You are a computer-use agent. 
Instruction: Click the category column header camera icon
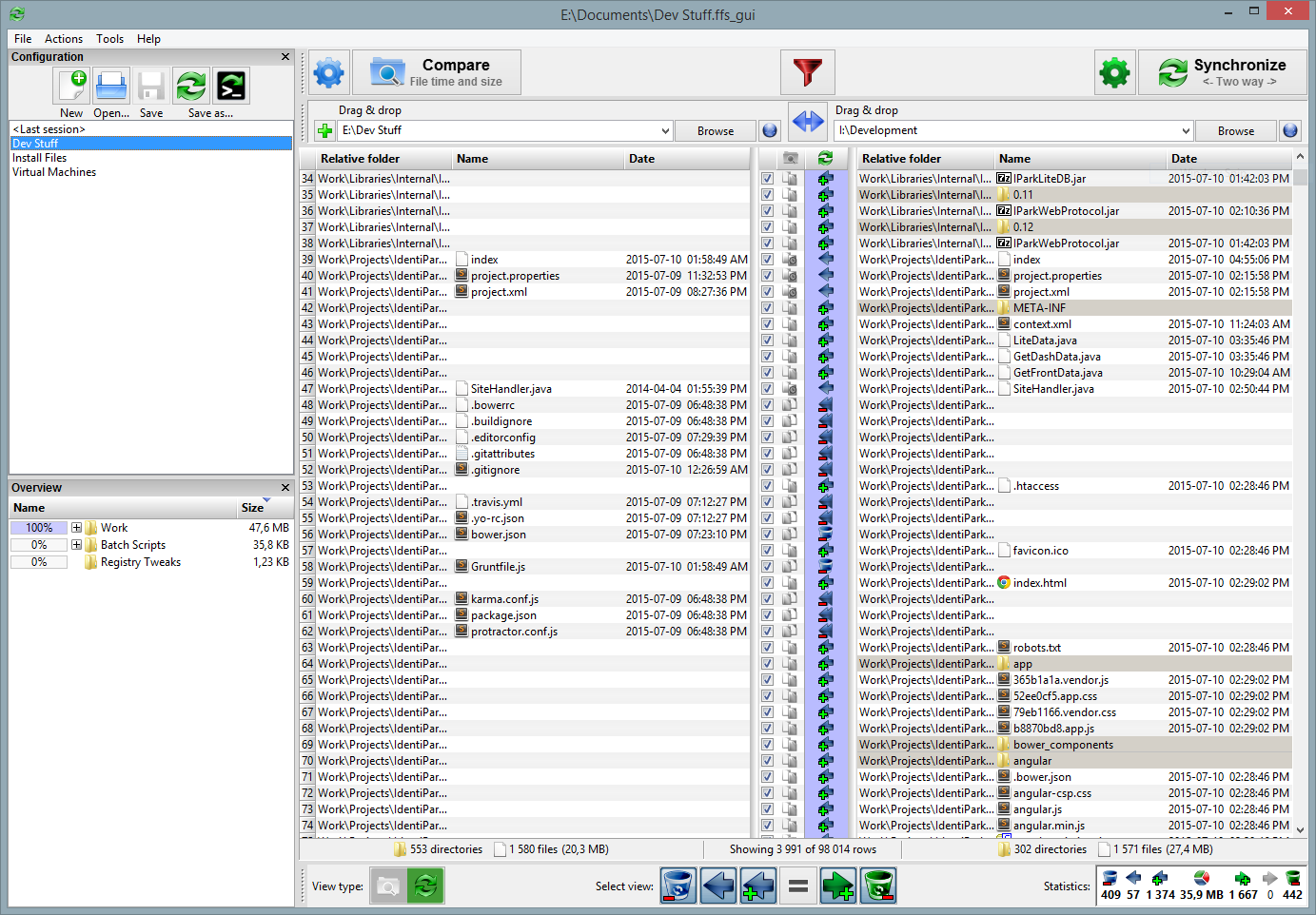tap(790, 158)
